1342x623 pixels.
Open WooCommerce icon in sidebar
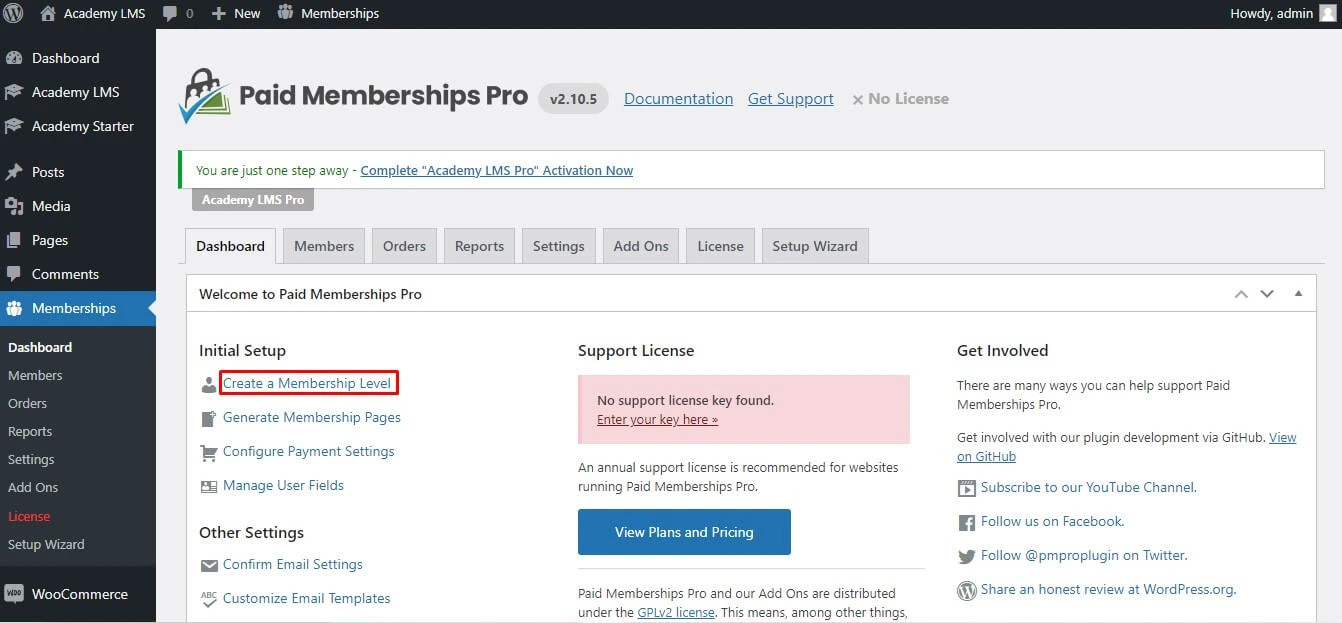pyautogui.click(x=14, y=594)
